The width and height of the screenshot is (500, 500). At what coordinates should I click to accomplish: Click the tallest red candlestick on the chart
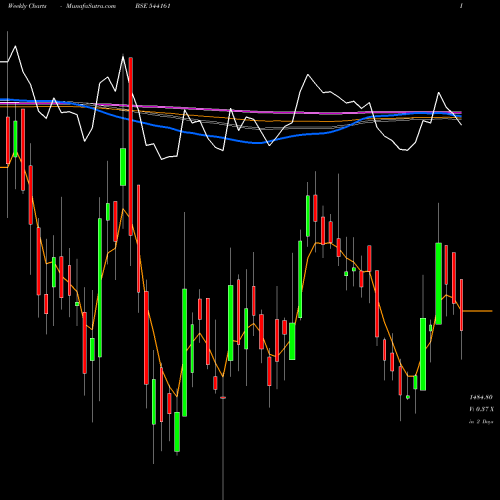[131, 147]
